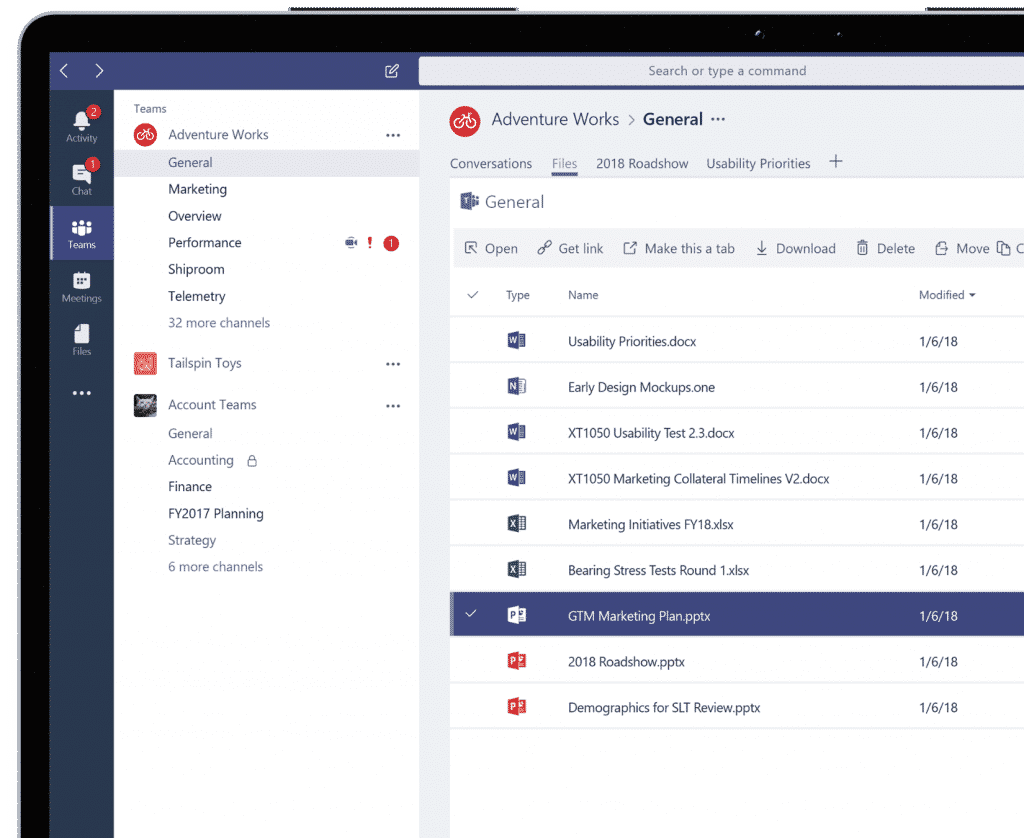
Task: Deselect GTM Marketing Plan.pptx checkmark
Action: tap(470, 615)
